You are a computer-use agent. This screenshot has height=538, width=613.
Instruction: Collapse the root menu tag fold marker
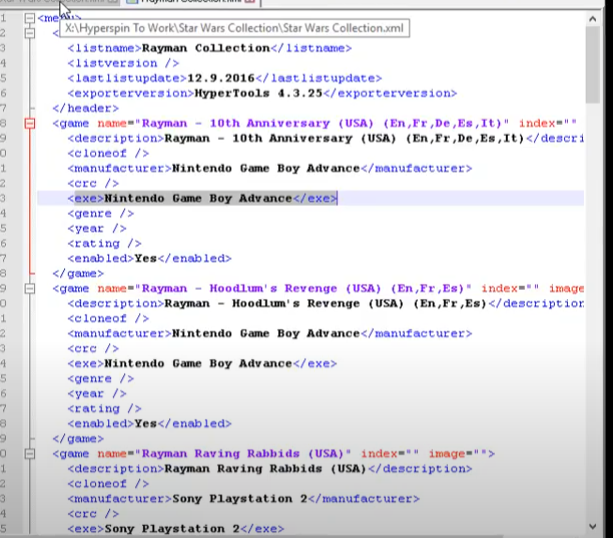(x=29, y=18)
